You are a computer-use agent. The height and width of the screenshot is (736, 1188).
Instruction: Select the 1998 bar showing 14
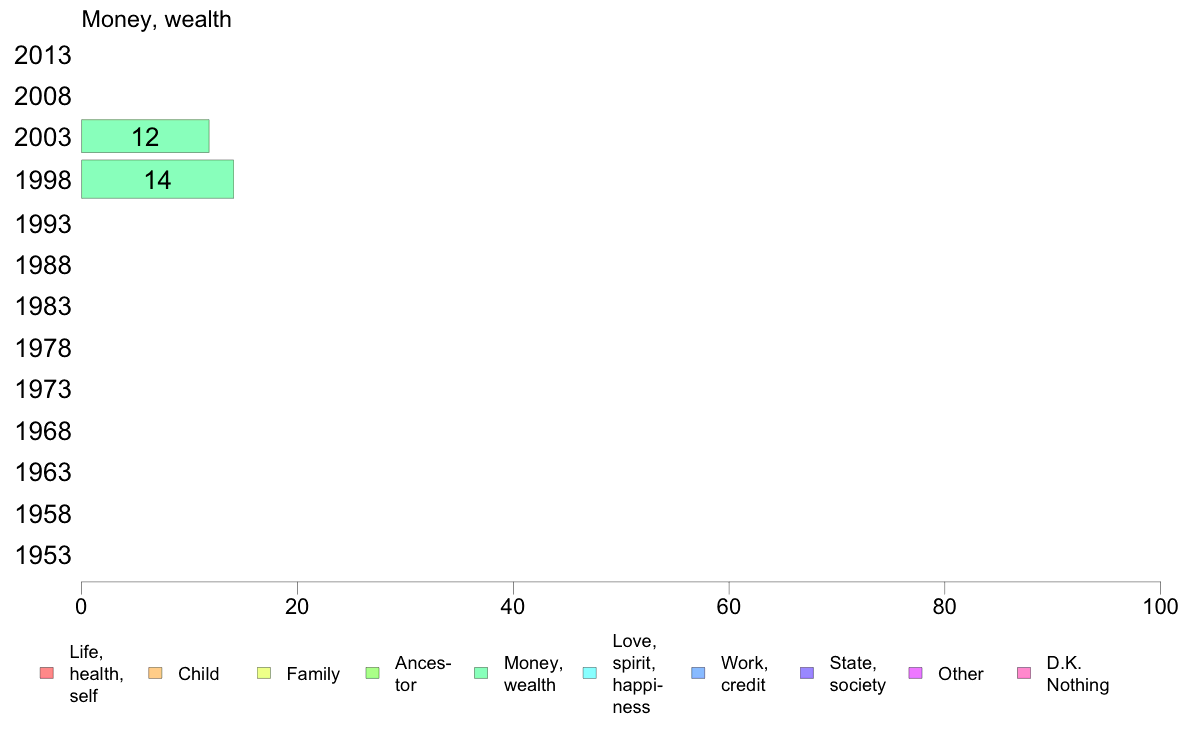pyautogui.click(x=158, y=180)
